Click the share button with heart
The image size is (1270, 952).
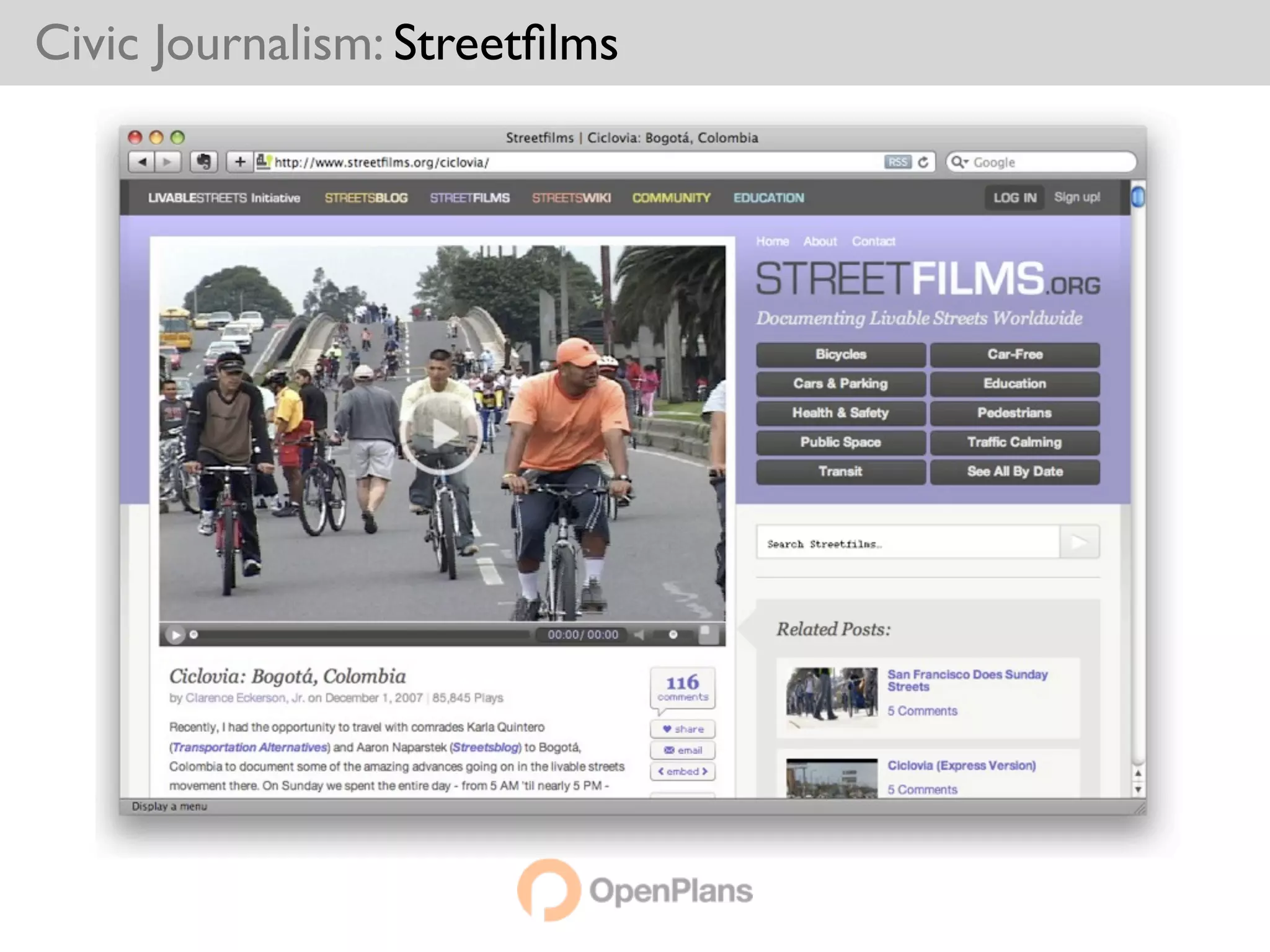[x=683, y=729]
